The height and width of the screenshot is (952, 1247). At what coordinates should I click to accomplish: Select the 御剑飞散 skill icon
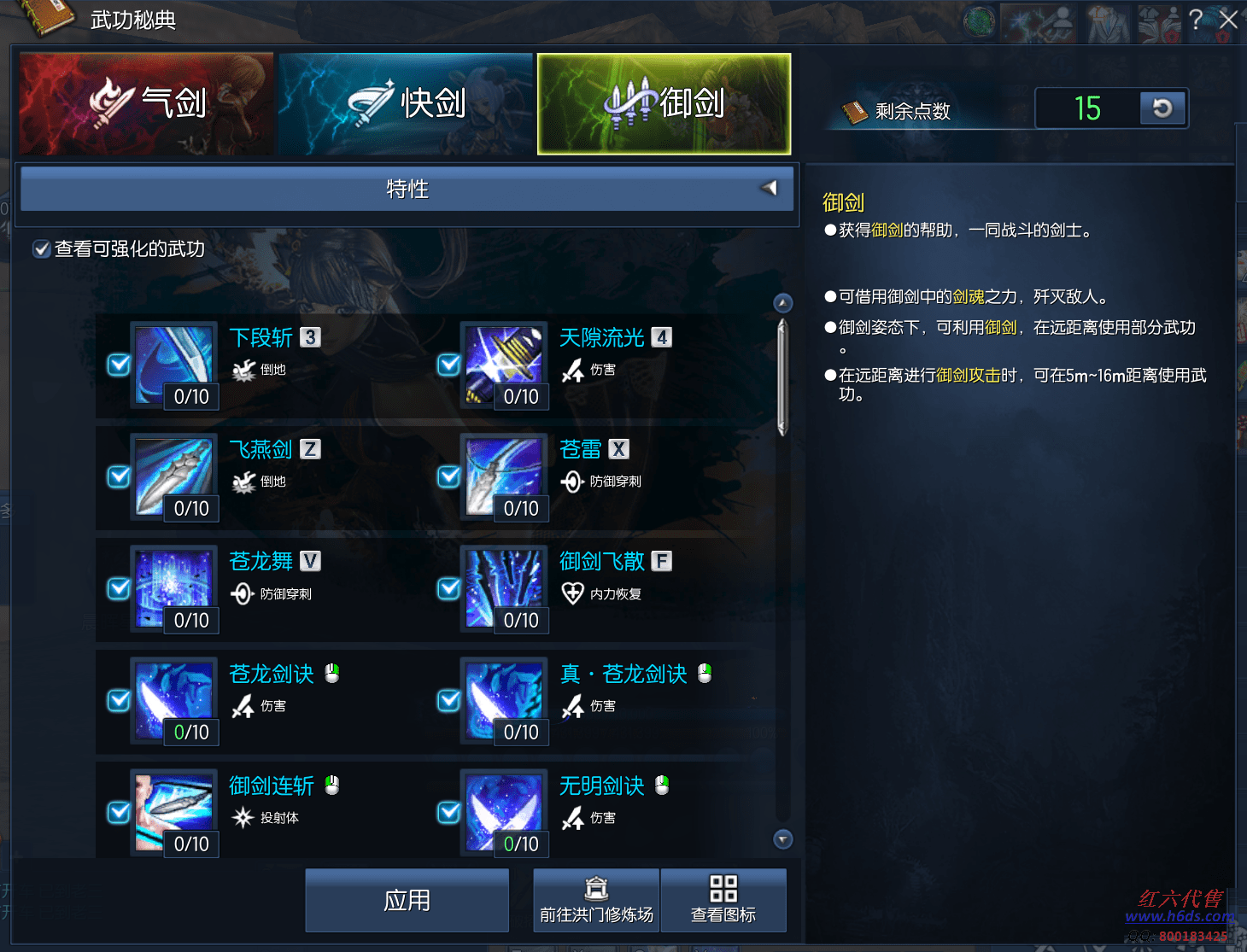click(504, 589)
